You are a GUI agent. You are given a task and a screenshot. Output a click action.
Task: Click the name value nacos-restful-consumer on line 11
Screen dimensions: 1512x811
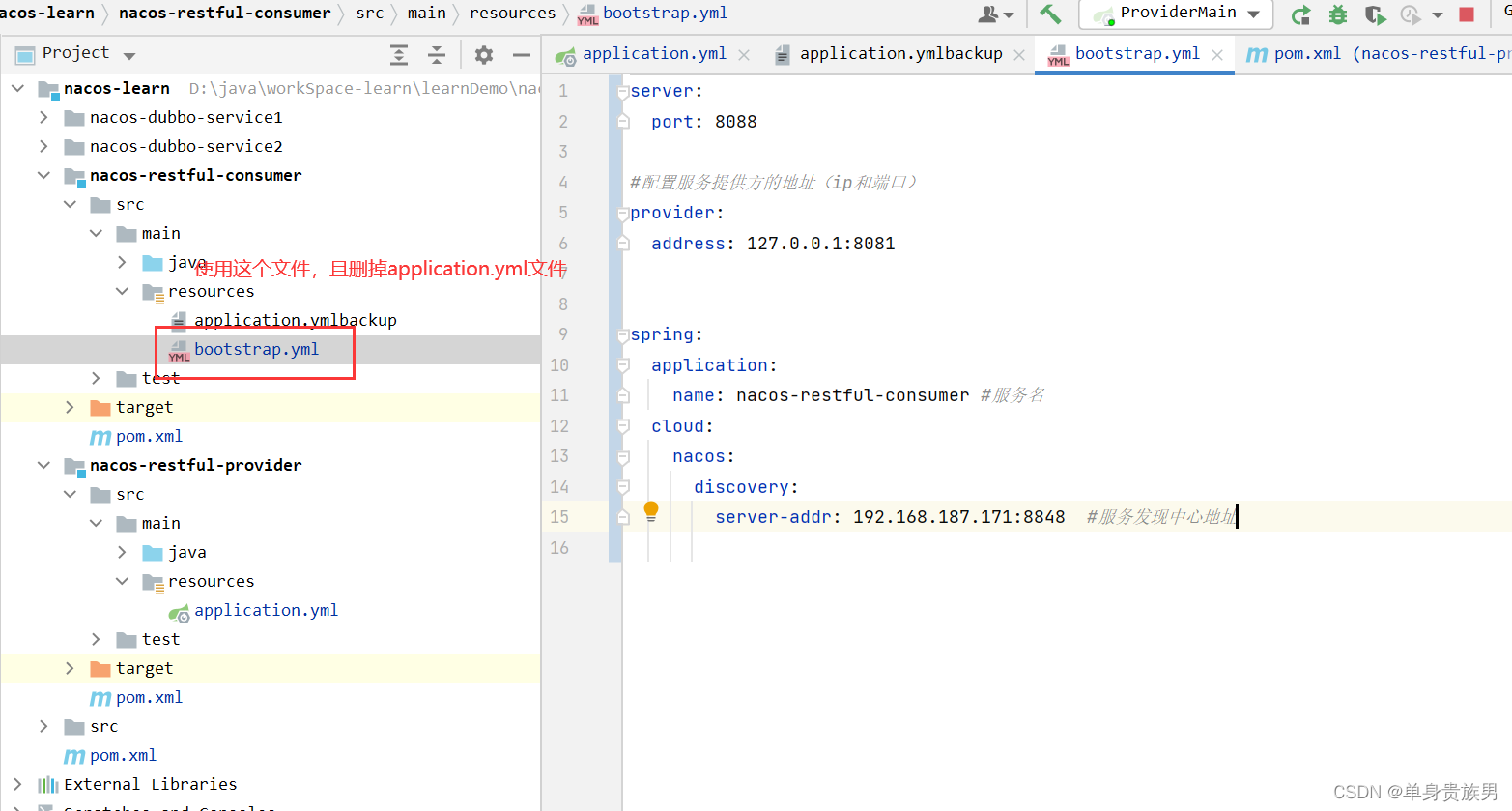click(x=852, y=395)
